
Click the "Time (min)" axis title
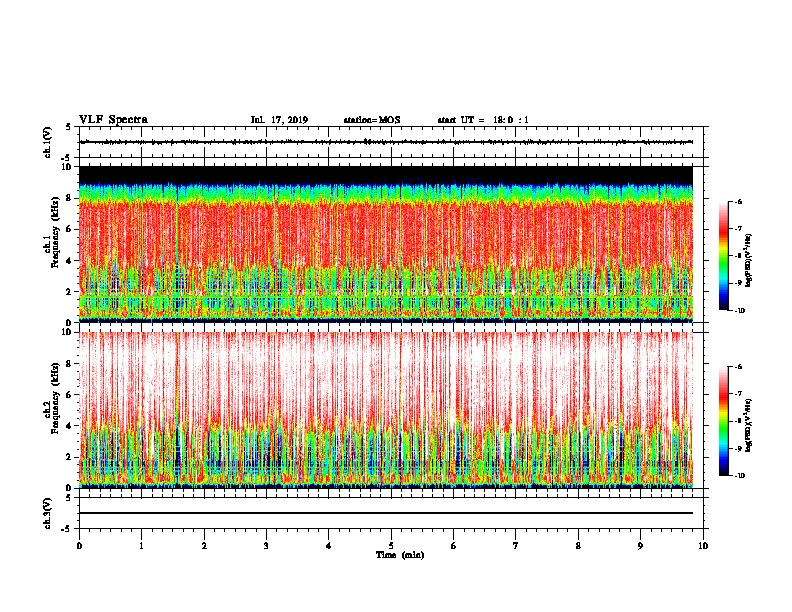(x=400, y=555)
